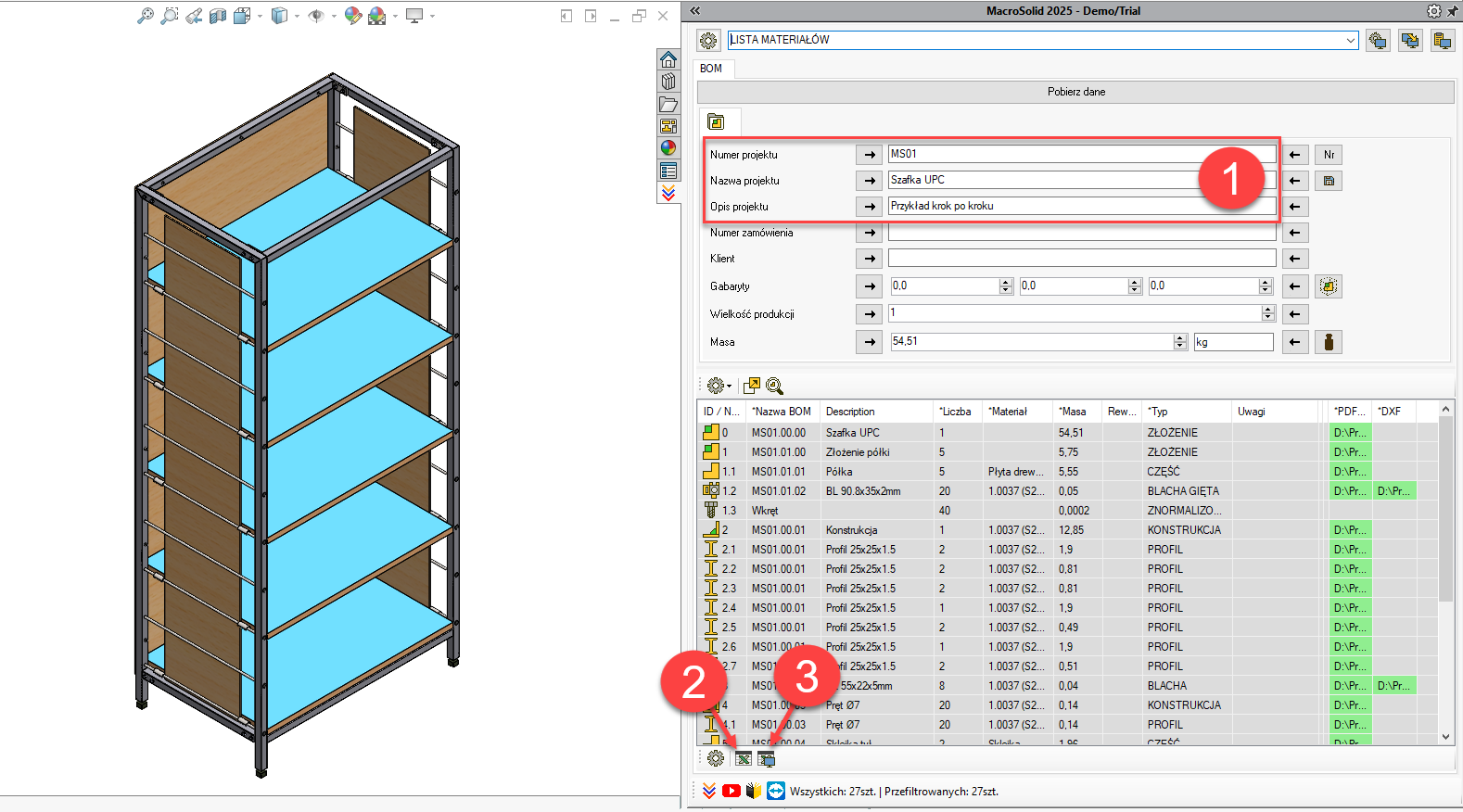Focus the Nazwa projektu field containing Szafka UPC
The image size is (1463, 812).
(1082, 180)
